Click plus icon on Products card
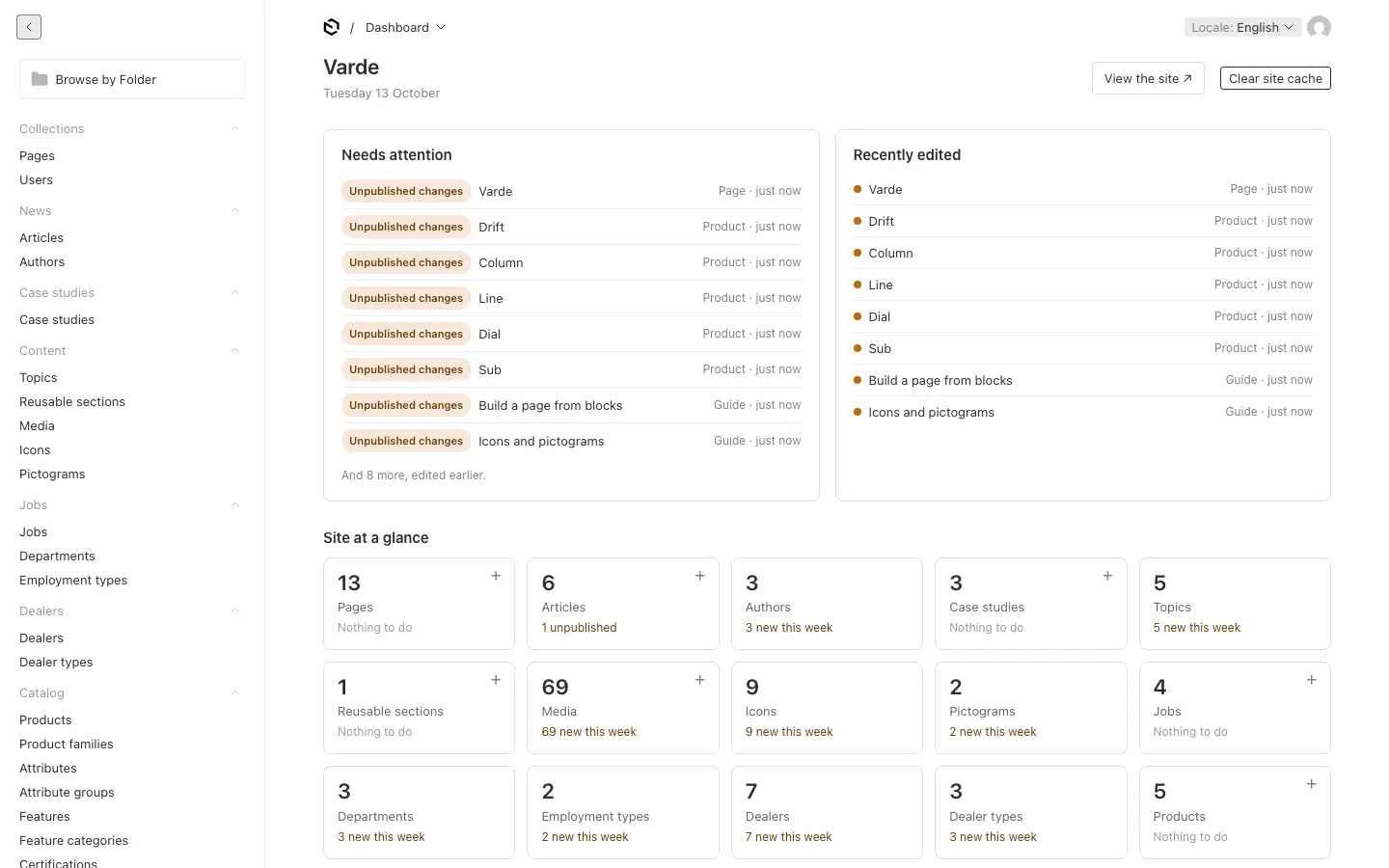 (1312, 784)
